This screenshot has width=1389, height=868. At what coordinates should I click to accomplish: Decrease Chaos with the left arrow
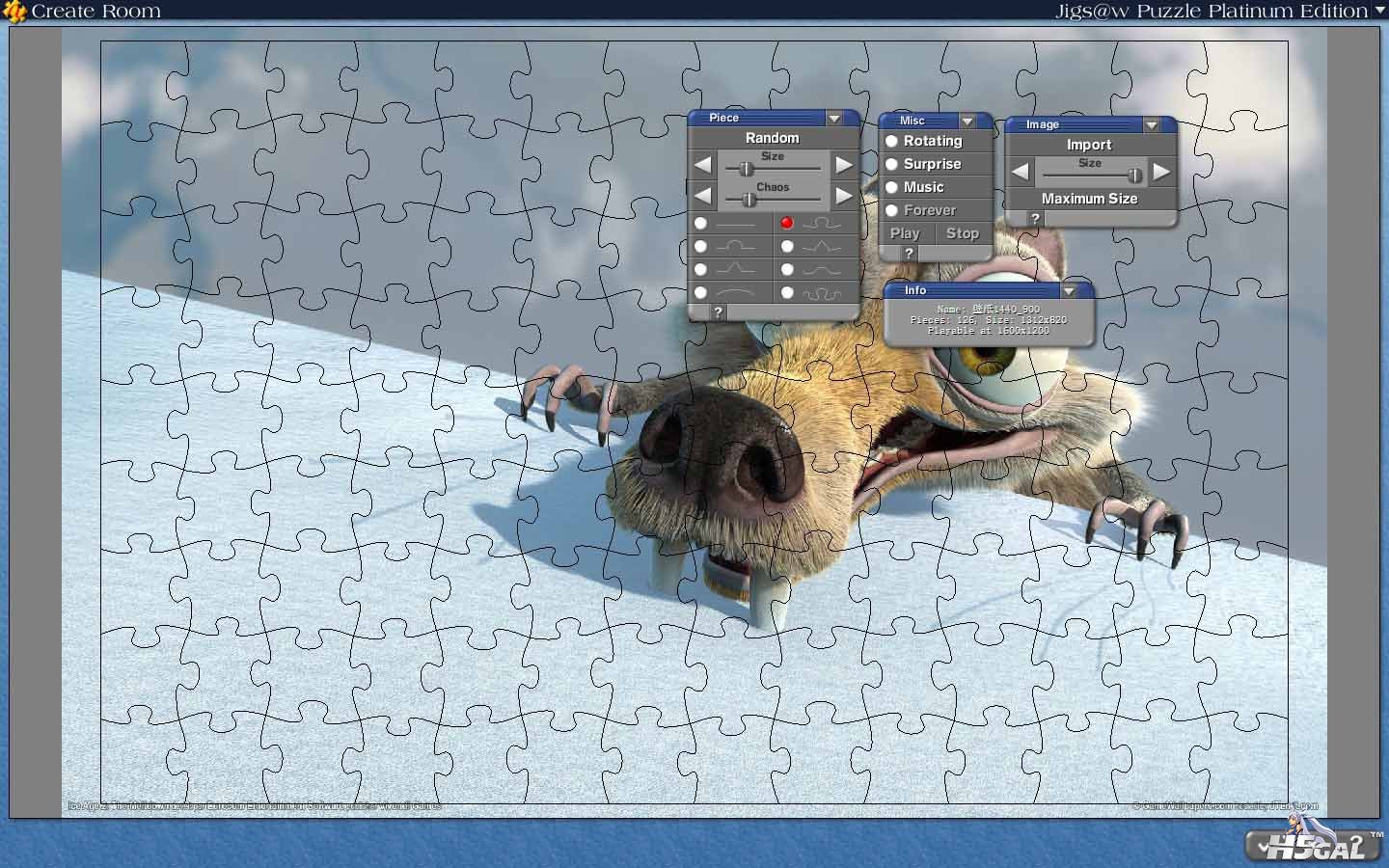coord(703,196)
